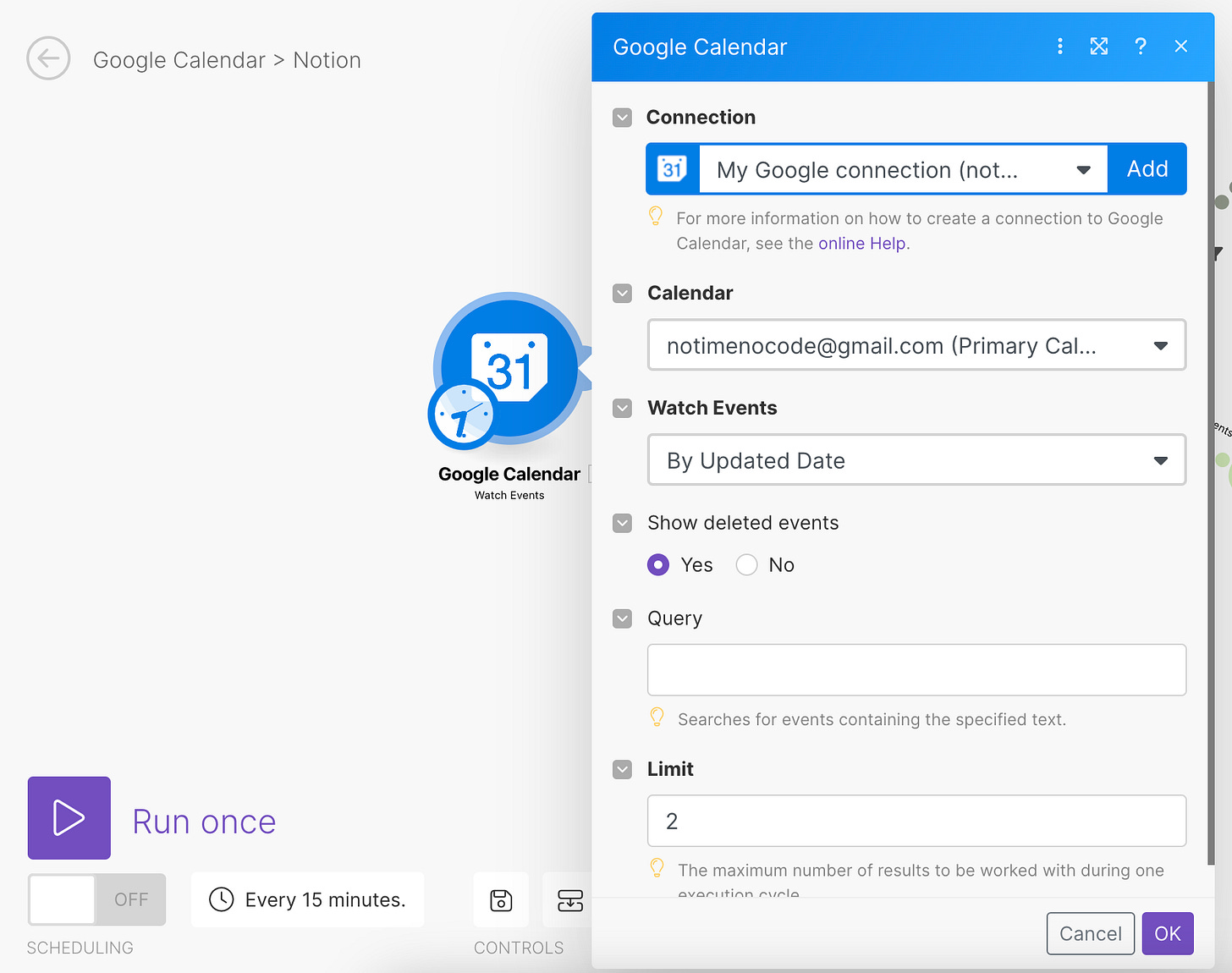The height and width of the screenshot is (973, 1232).
Task: Select No for Show deleted events
Action: coord(746,565)
